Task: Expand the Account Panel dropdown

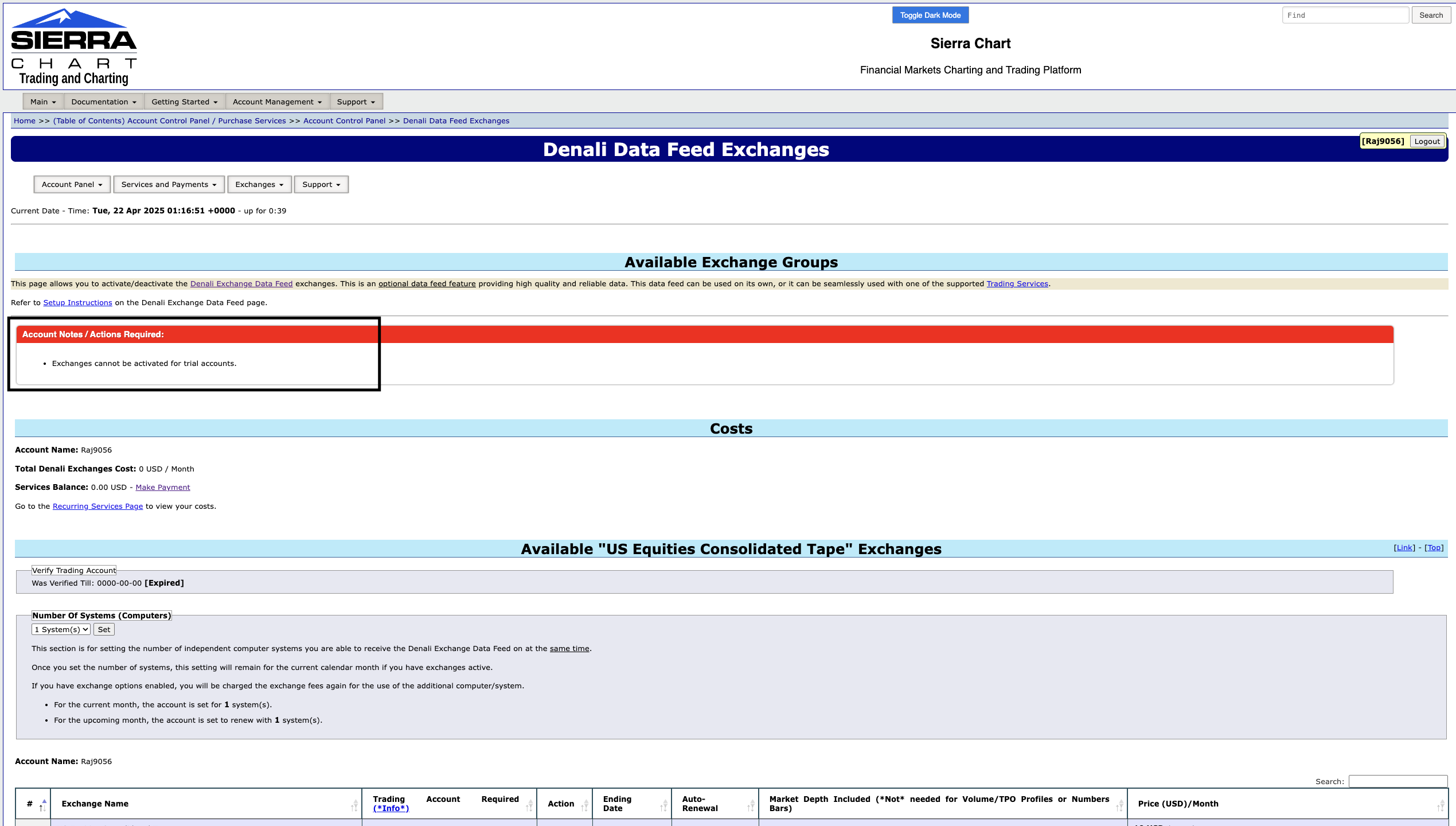Action: 72,184
